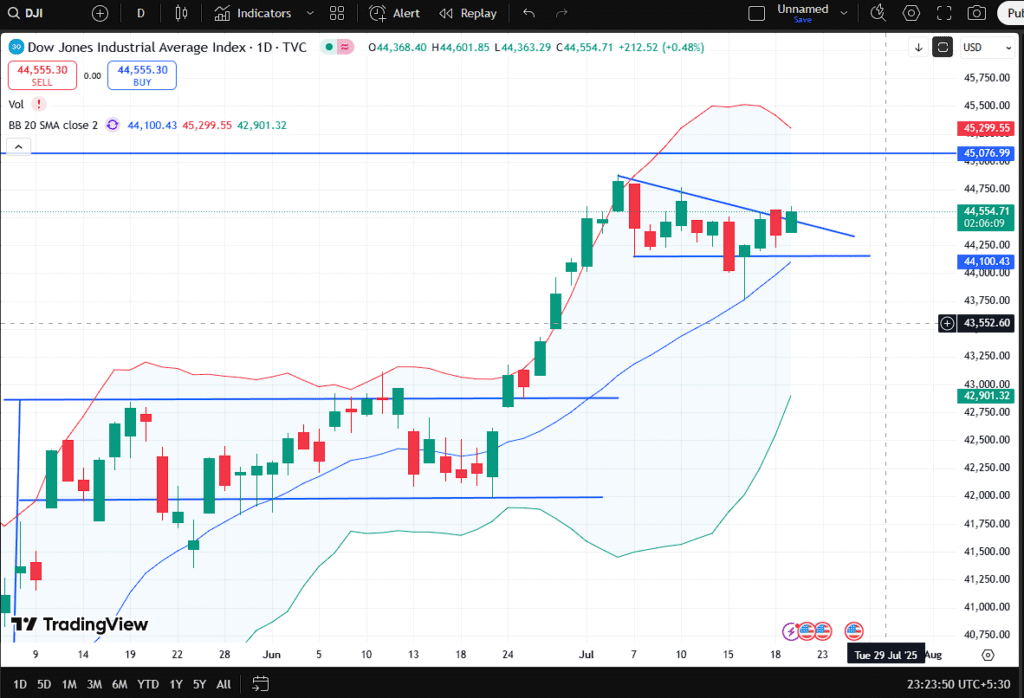
Task: Take a chart snapshot with camera icon
Action: pos(977,13)
